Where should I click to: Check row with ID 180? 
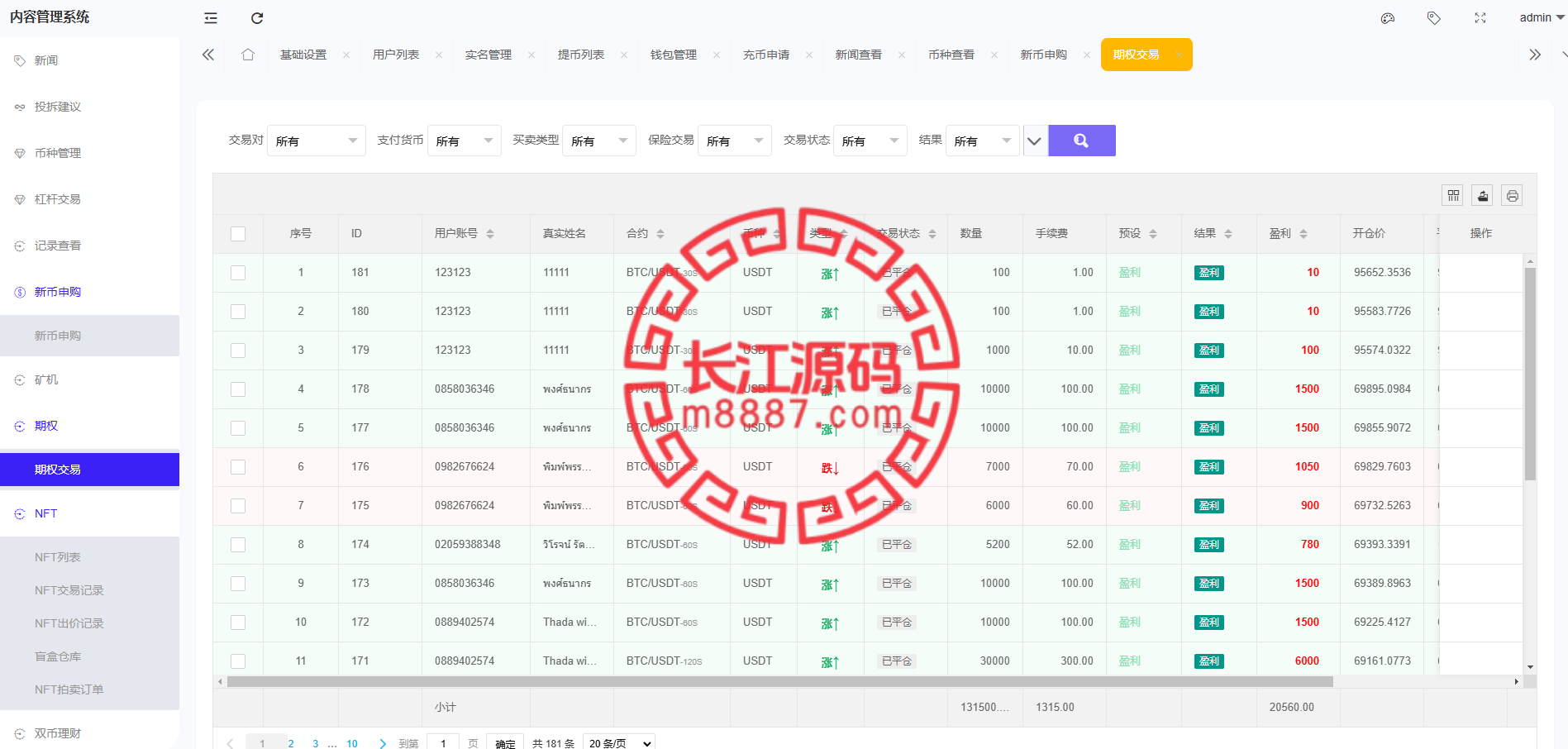[x=238, y=312]
